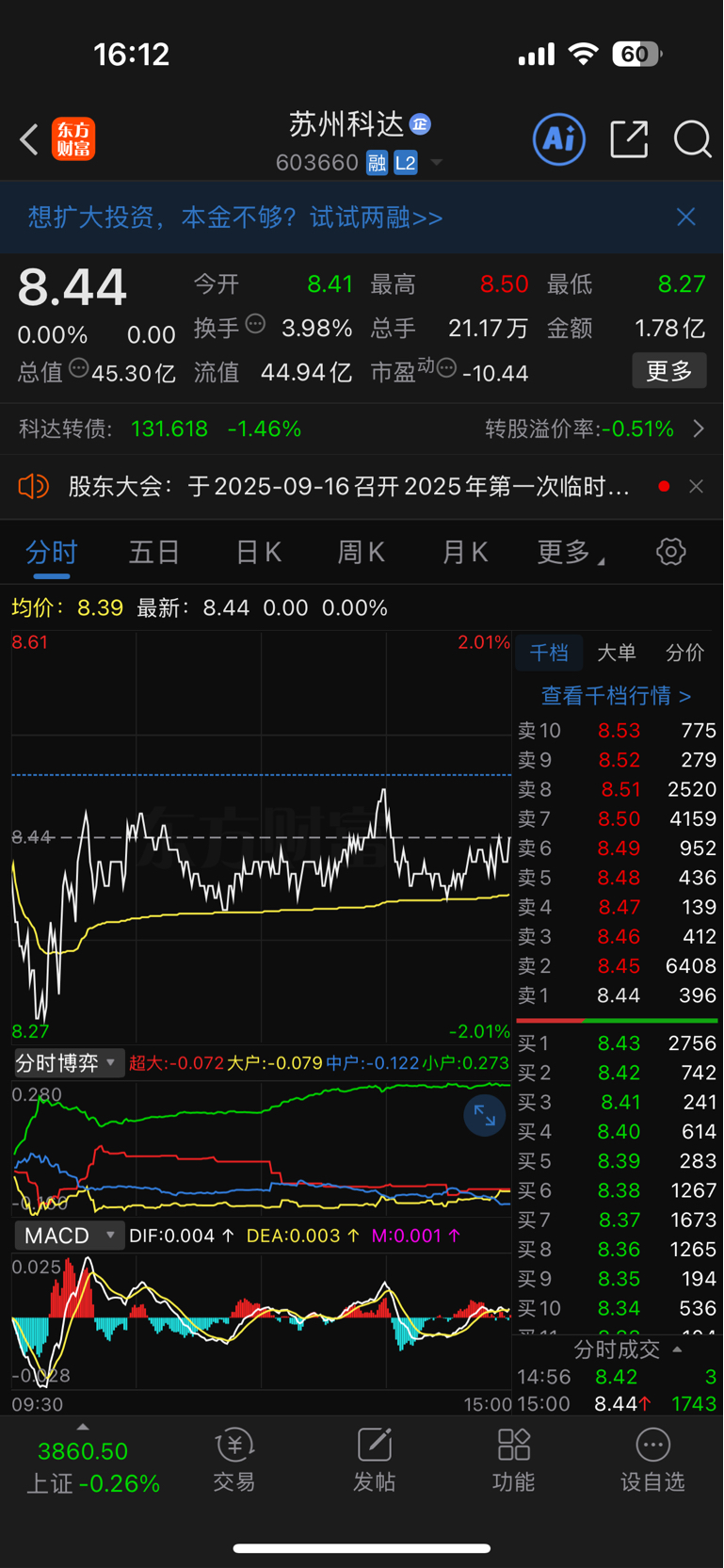Tap verified badge beside 苏州科达
724x1568 pixels.
(421, 124)
